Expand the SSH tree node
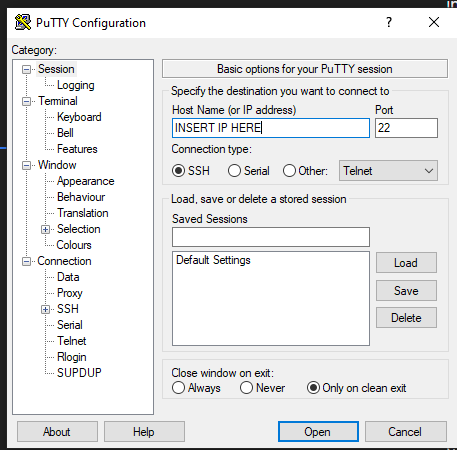The width and height of the screenshot is (457, 450). (45, 309)
